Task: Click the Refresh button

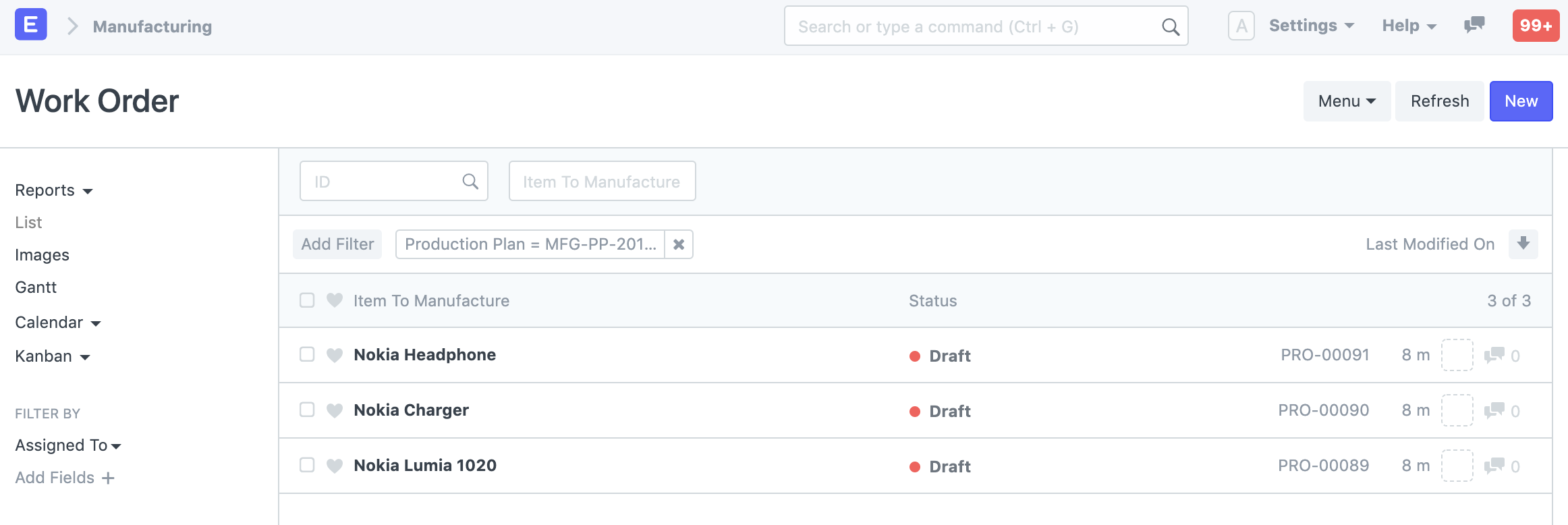Action: pos(1440,101)
